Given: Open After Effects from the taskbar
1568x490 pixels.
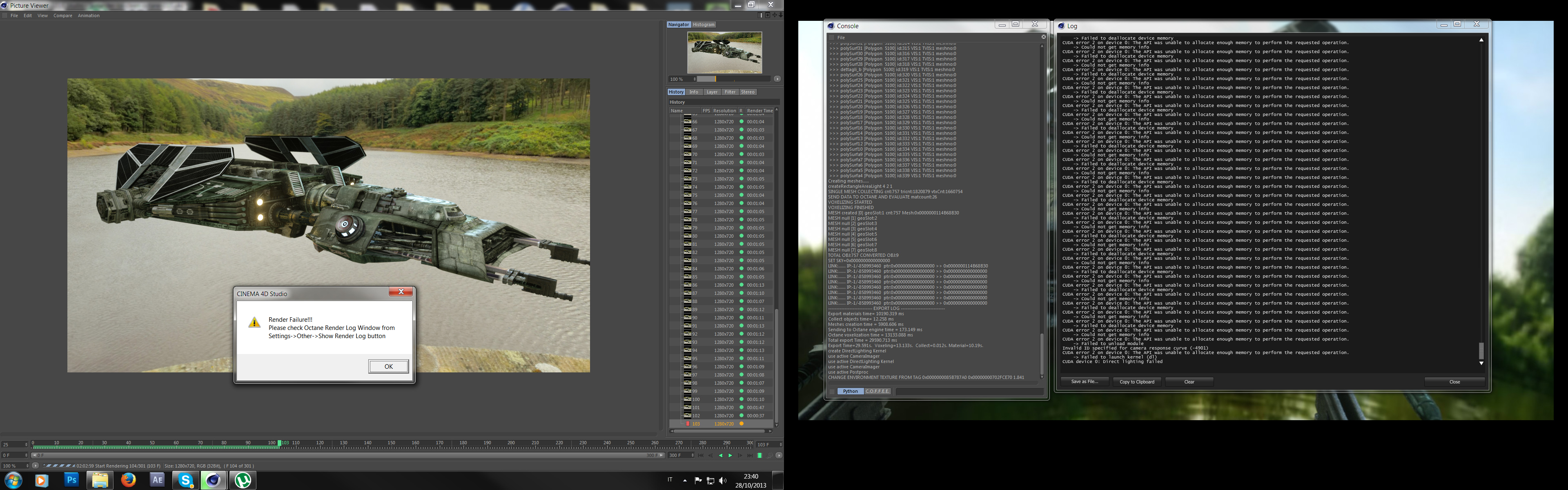Looking at the screenshot, I should click(157, 480).
